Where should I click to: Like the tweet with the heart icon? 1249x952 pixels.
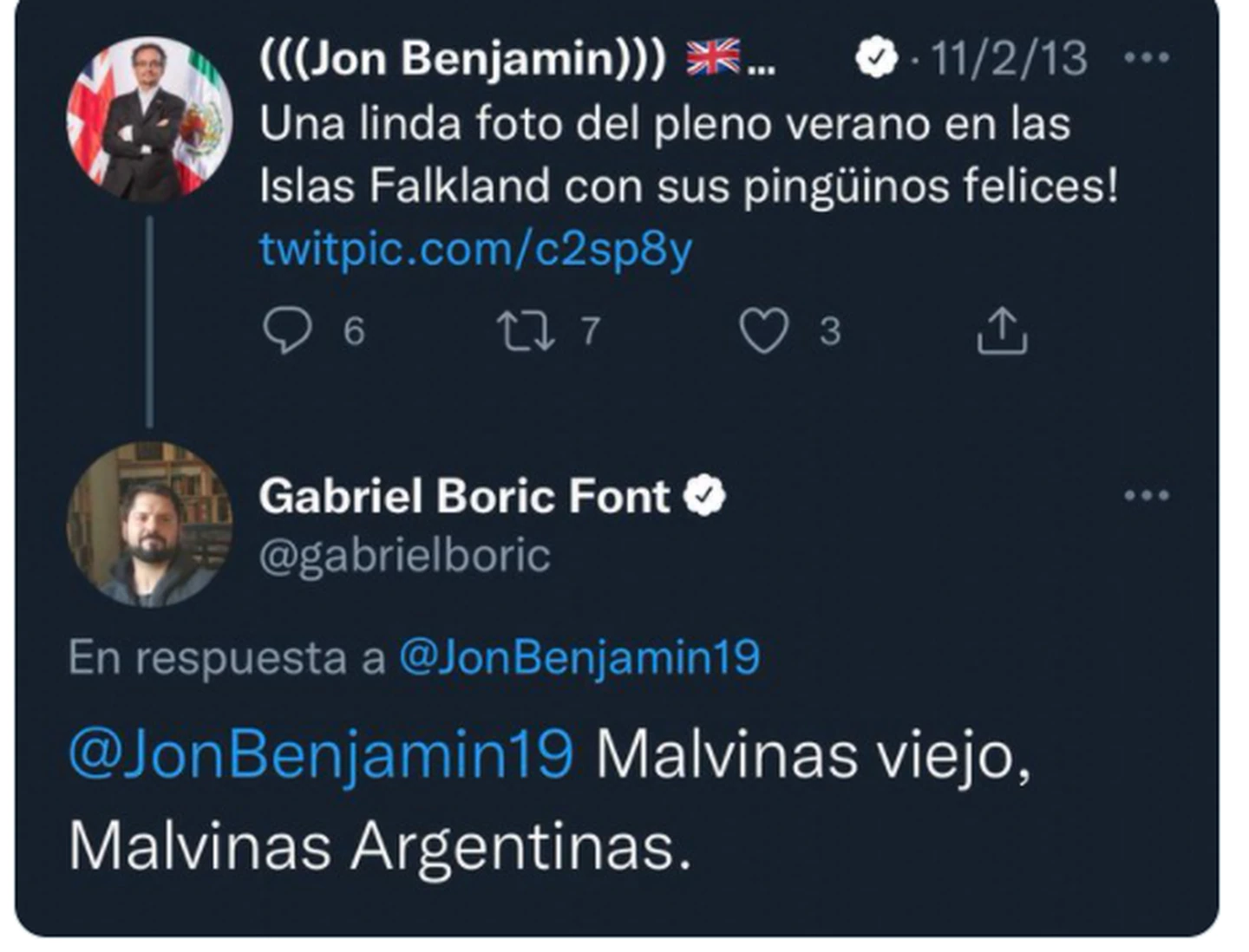[763, 330]
